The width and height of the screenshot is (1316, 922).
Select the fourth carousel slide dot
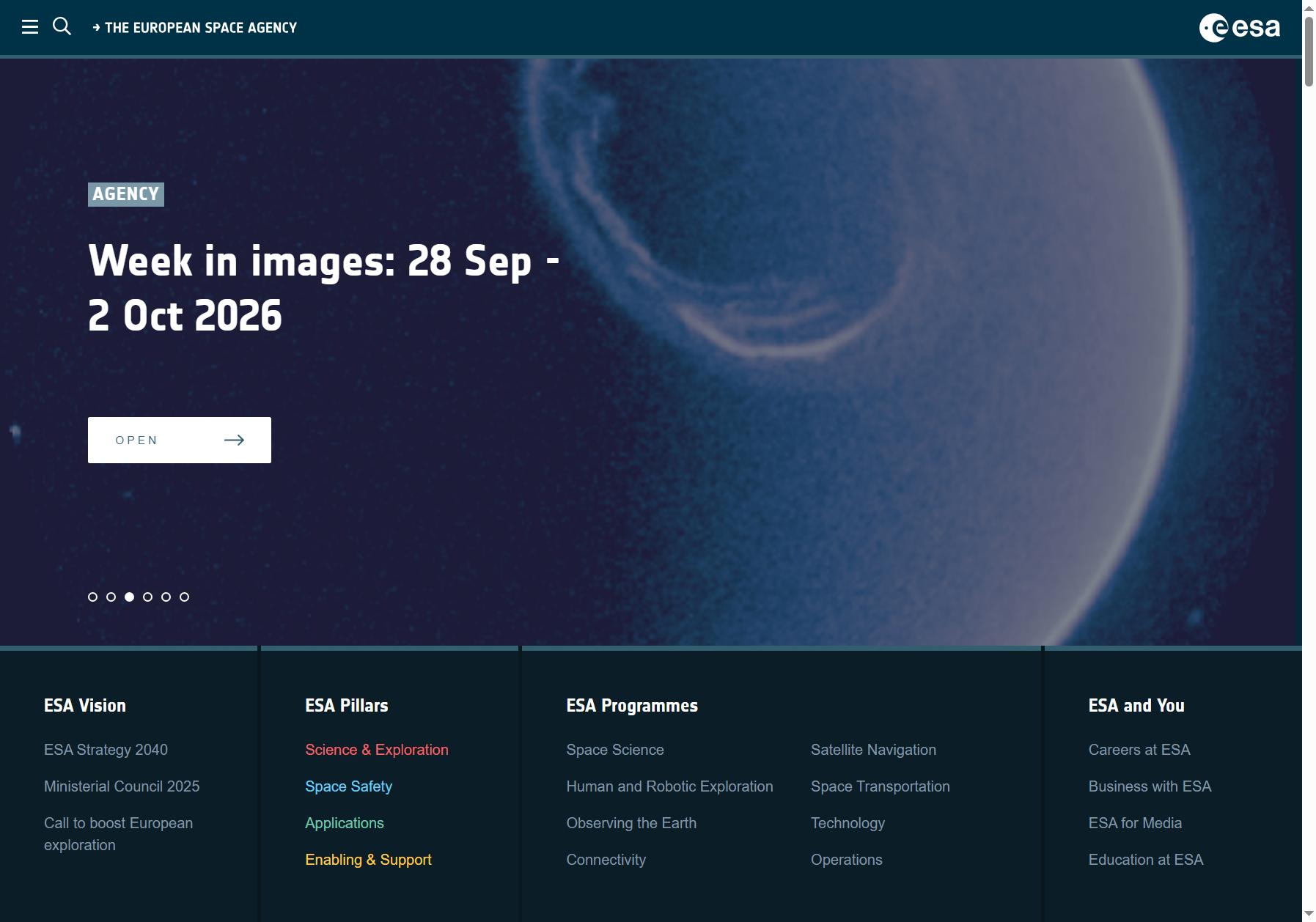point(147,597)
